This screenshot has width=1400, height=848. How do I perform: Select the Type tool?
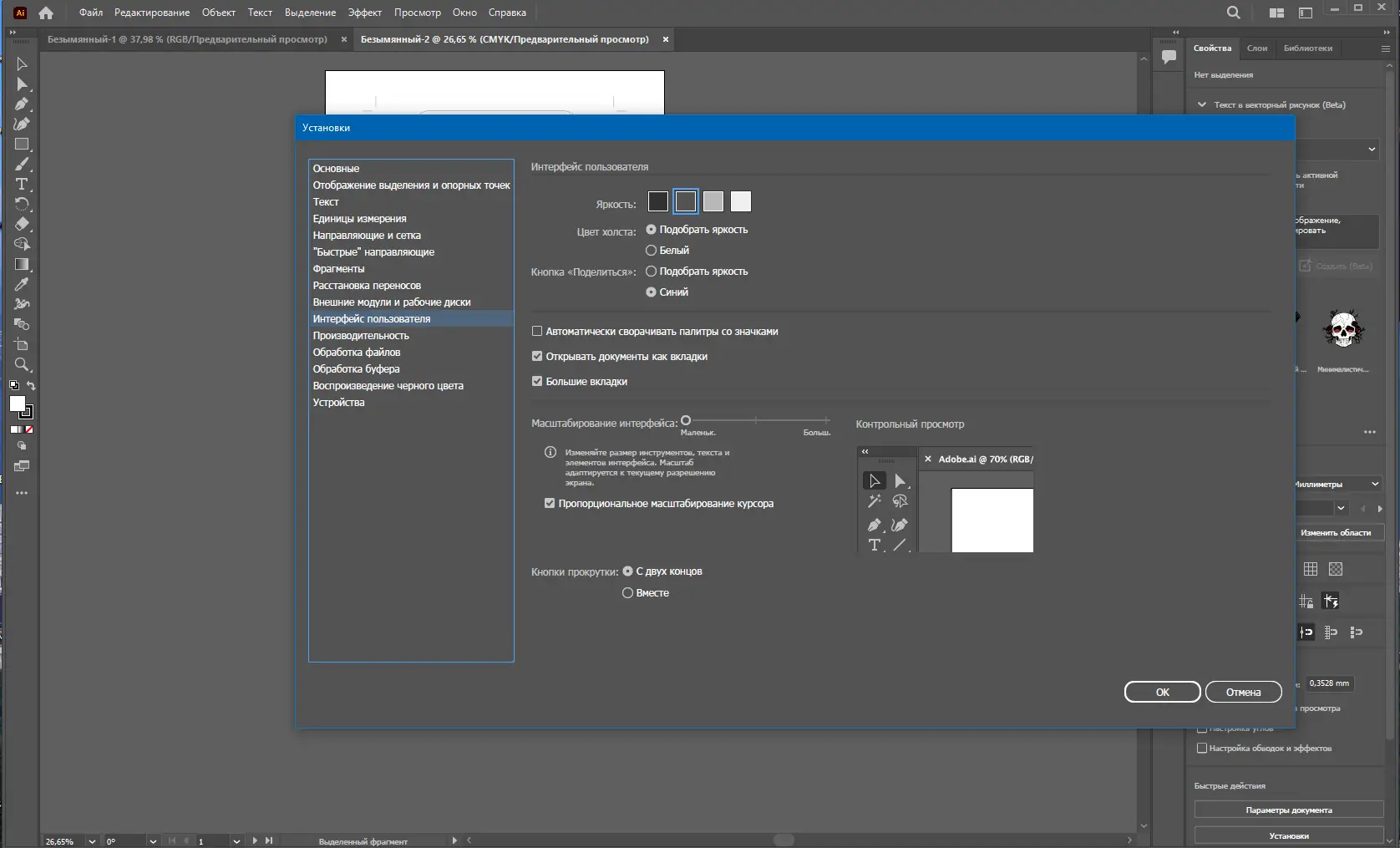pos(22,185)
